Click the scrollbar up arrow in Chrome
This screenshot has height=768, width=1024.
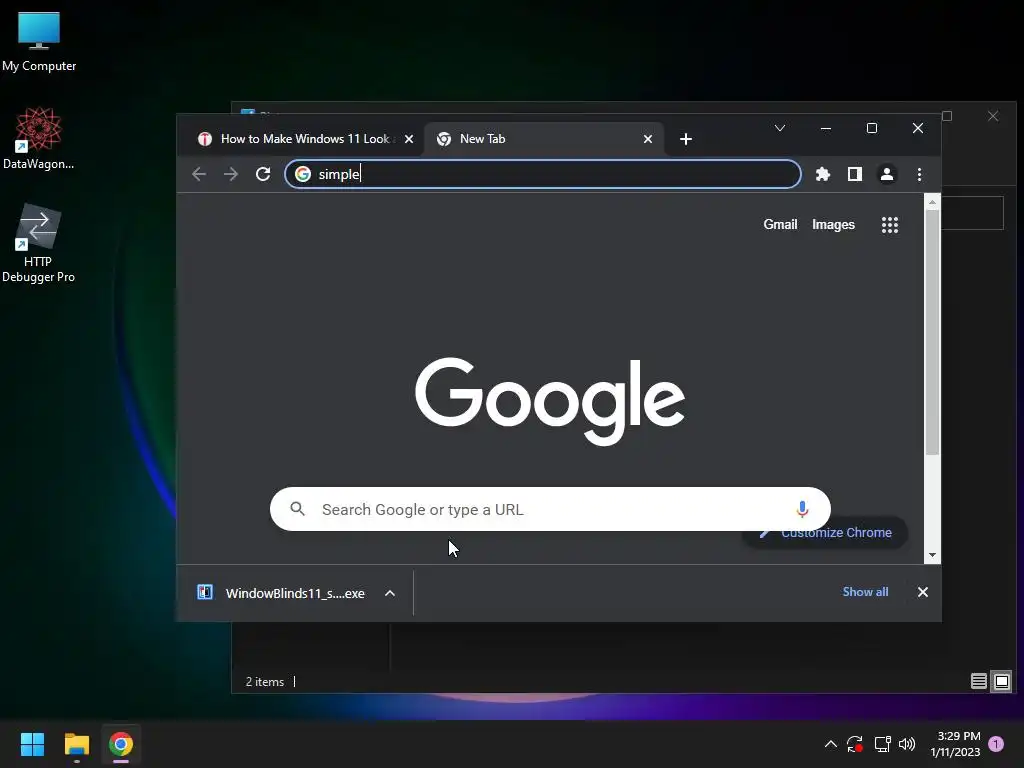(x=932, y=202)
